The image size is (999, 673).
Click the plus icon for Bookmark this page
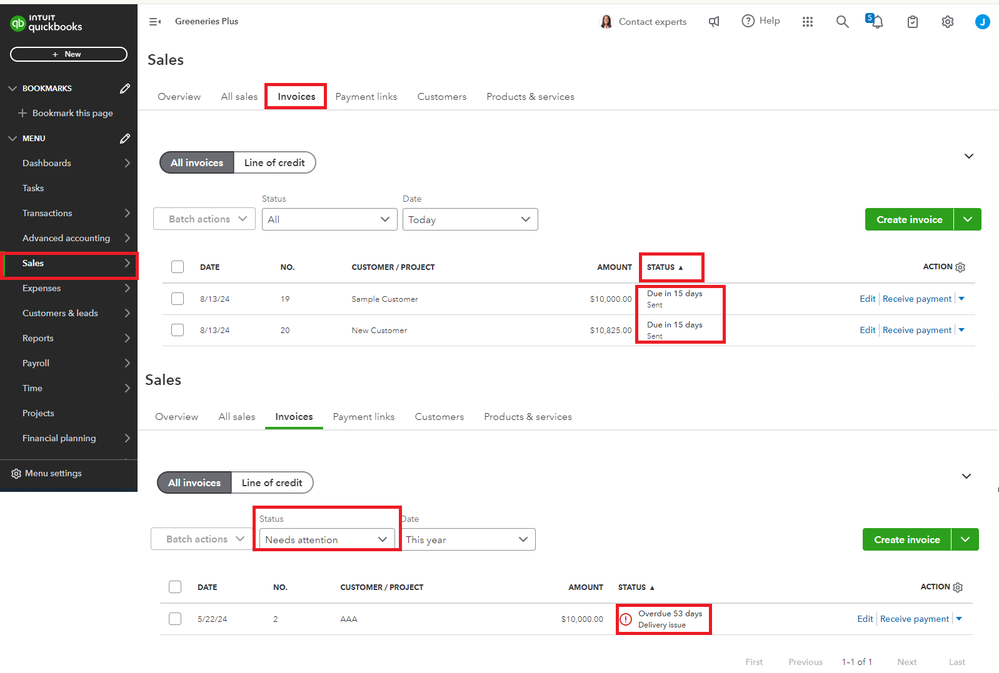pos(22,113)
